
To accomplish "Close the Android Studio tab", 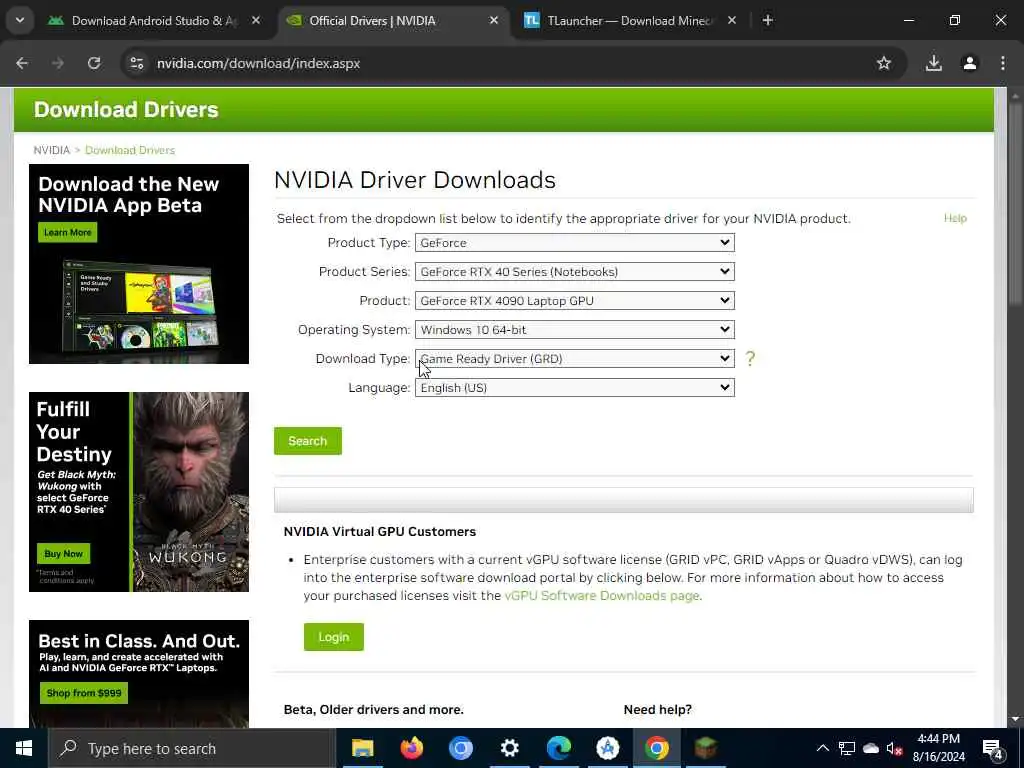I will [256, 20].
